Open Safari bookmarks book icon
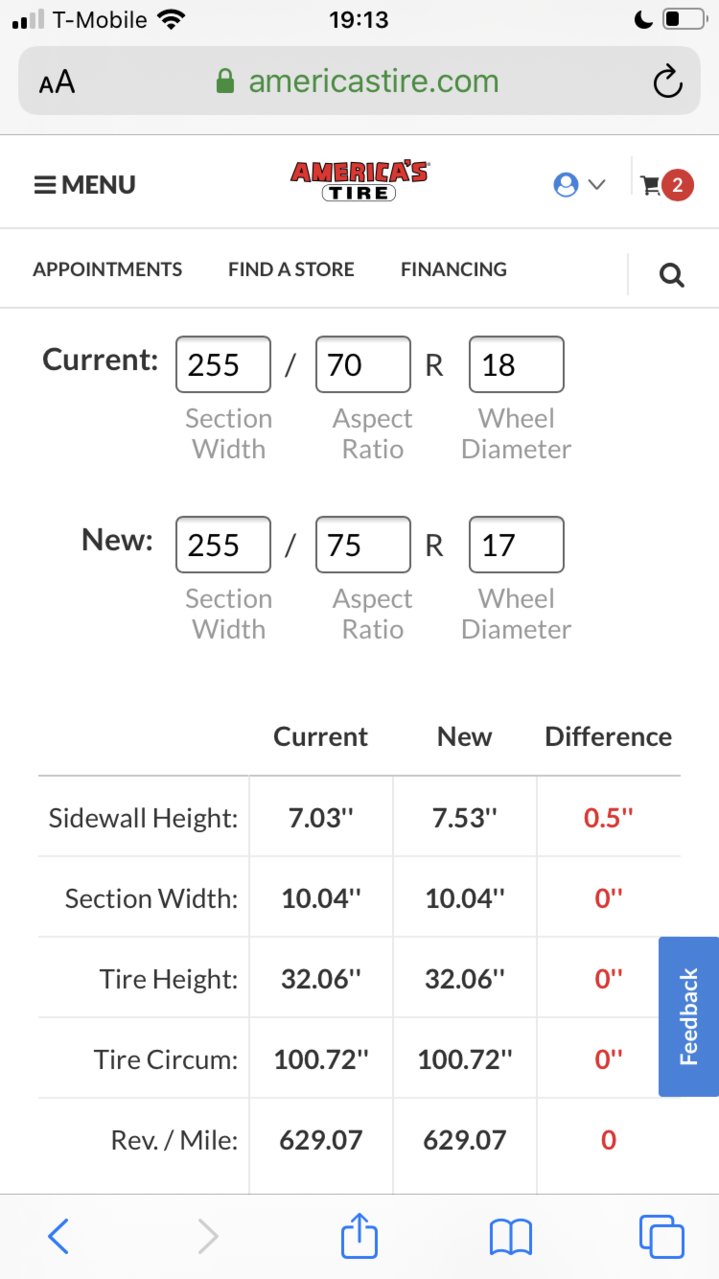The width and height of the screenshot is (719, 1279). (510, 1239)
